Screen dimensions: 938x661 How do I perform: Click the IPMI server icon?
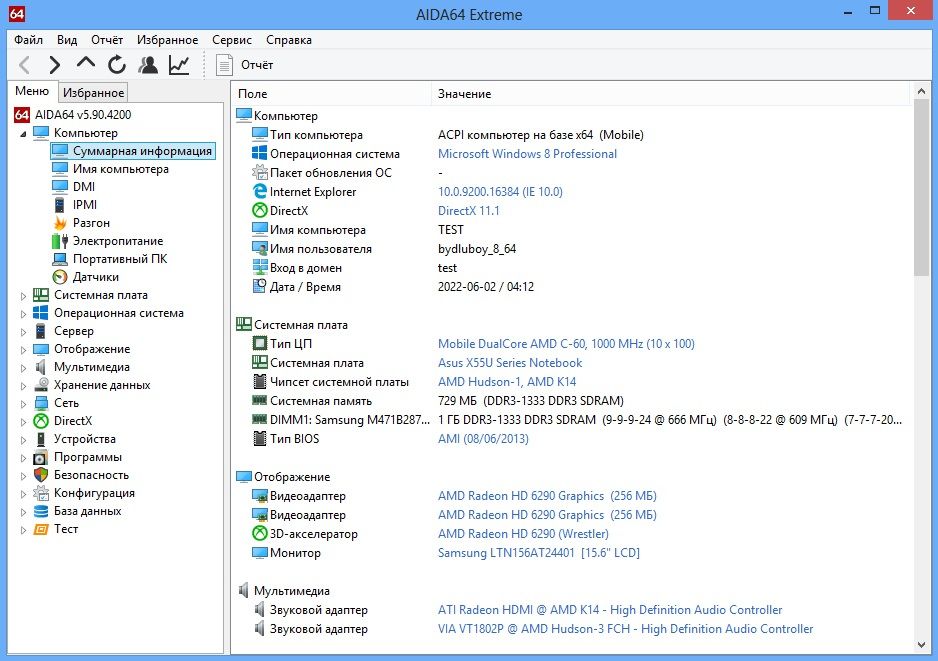[60, 205]
